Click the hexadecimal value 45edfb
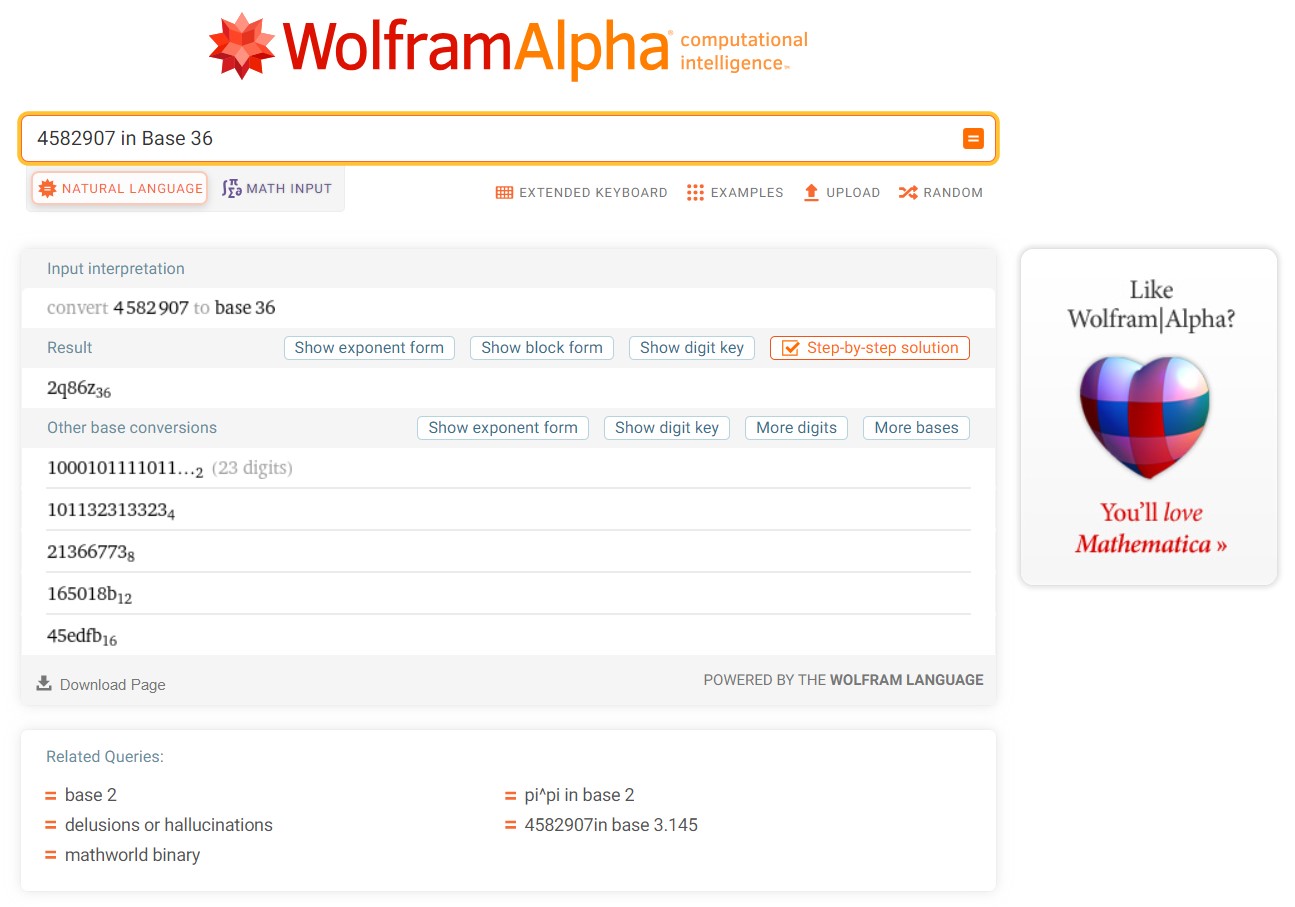 coord(82,637)
